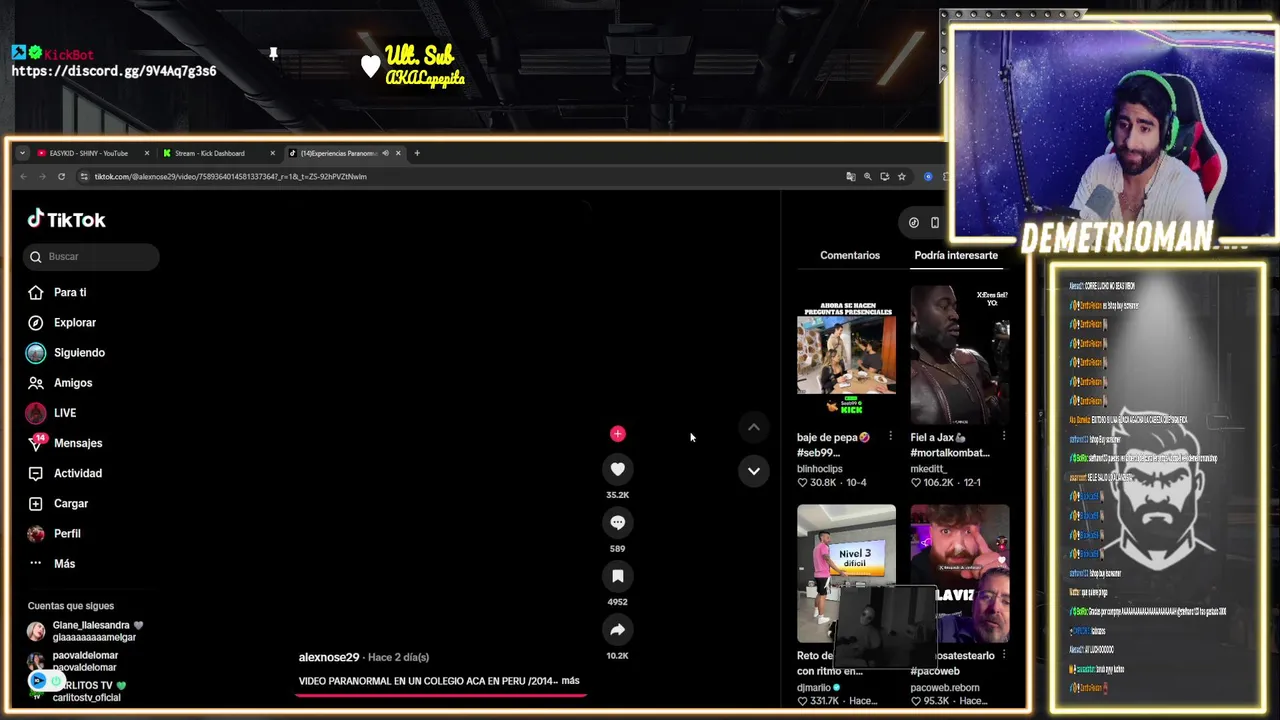Open the djmariio creator profile
Image resolution: width=1280 pixels, height=720 pixels.
click(819, 688)
